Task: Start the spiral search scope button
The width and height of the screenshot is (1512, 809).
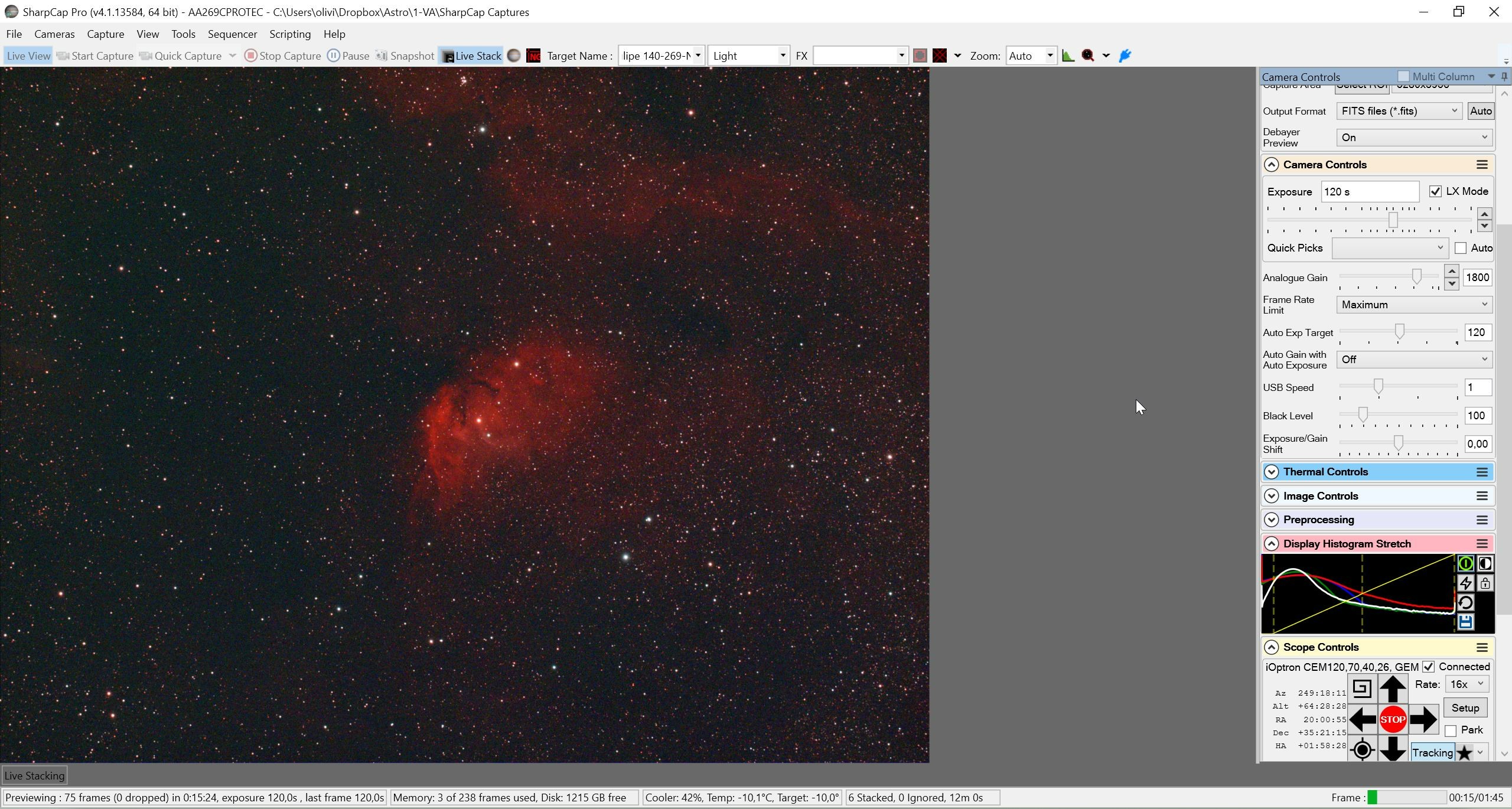Action: tap(1362, 689)
